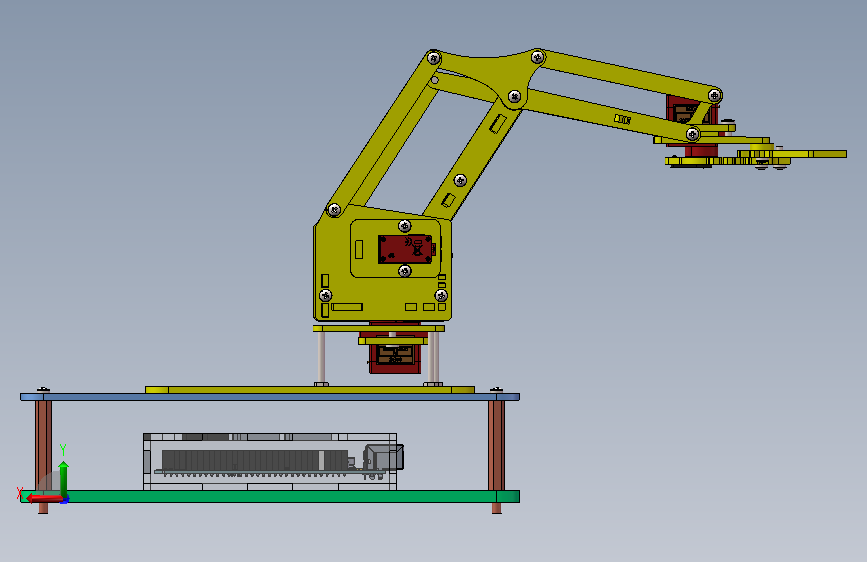This screenshot has height=562, width=867.
Task: Click the wide rectangular slot at the body's bottom-left
Action: (347, 307)
